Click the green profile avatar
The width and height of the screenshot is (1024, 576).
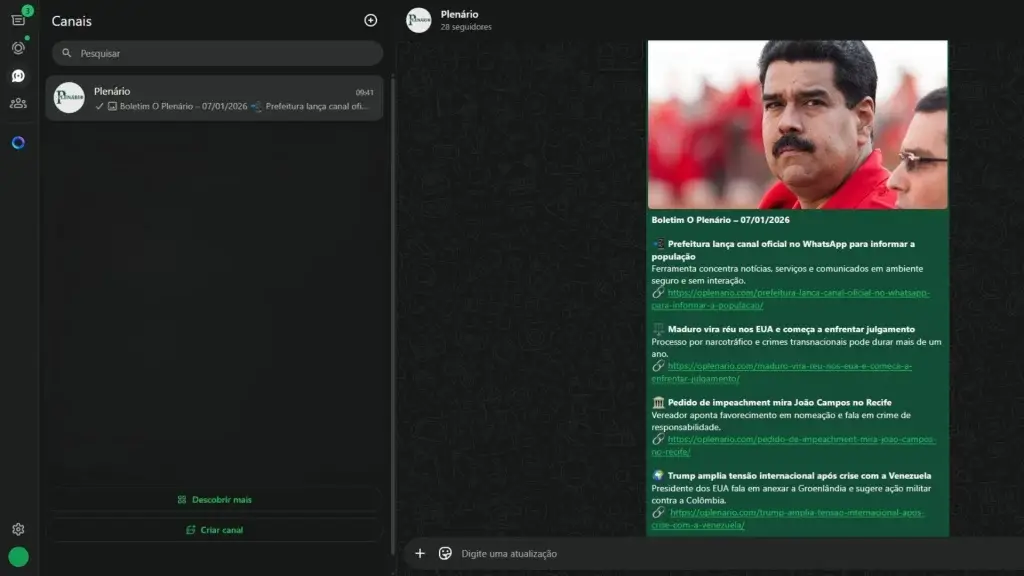pos(18,557)
